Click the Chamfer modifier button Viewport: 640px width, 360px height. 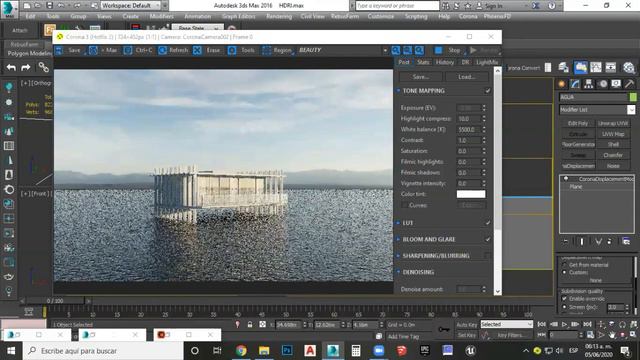(x=613, y=155)
